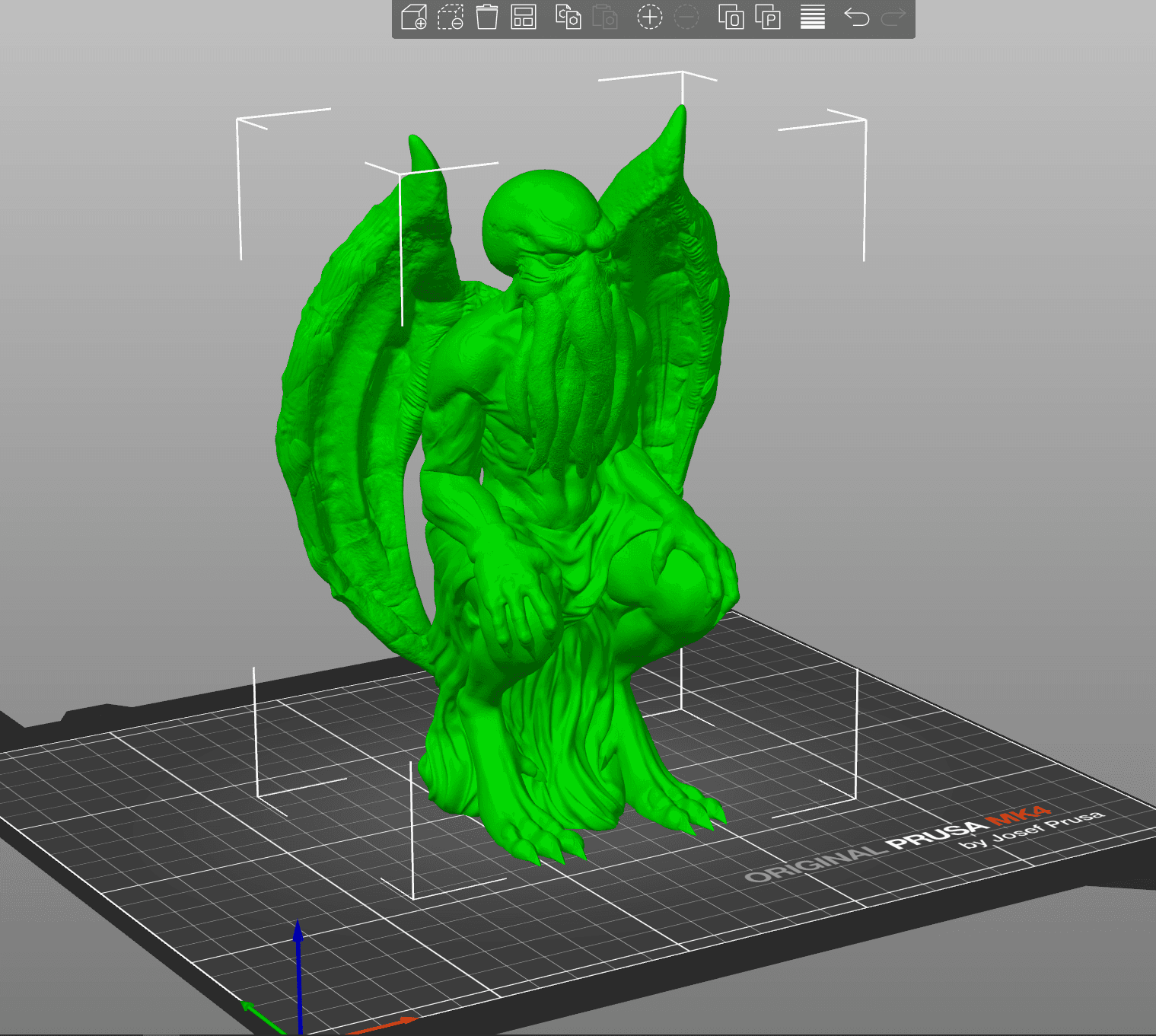This screenshot has width=1156, height=1036.
Task: Click the Remove instance minus circle
Action: pyautogui.click(x=686, y=17)
